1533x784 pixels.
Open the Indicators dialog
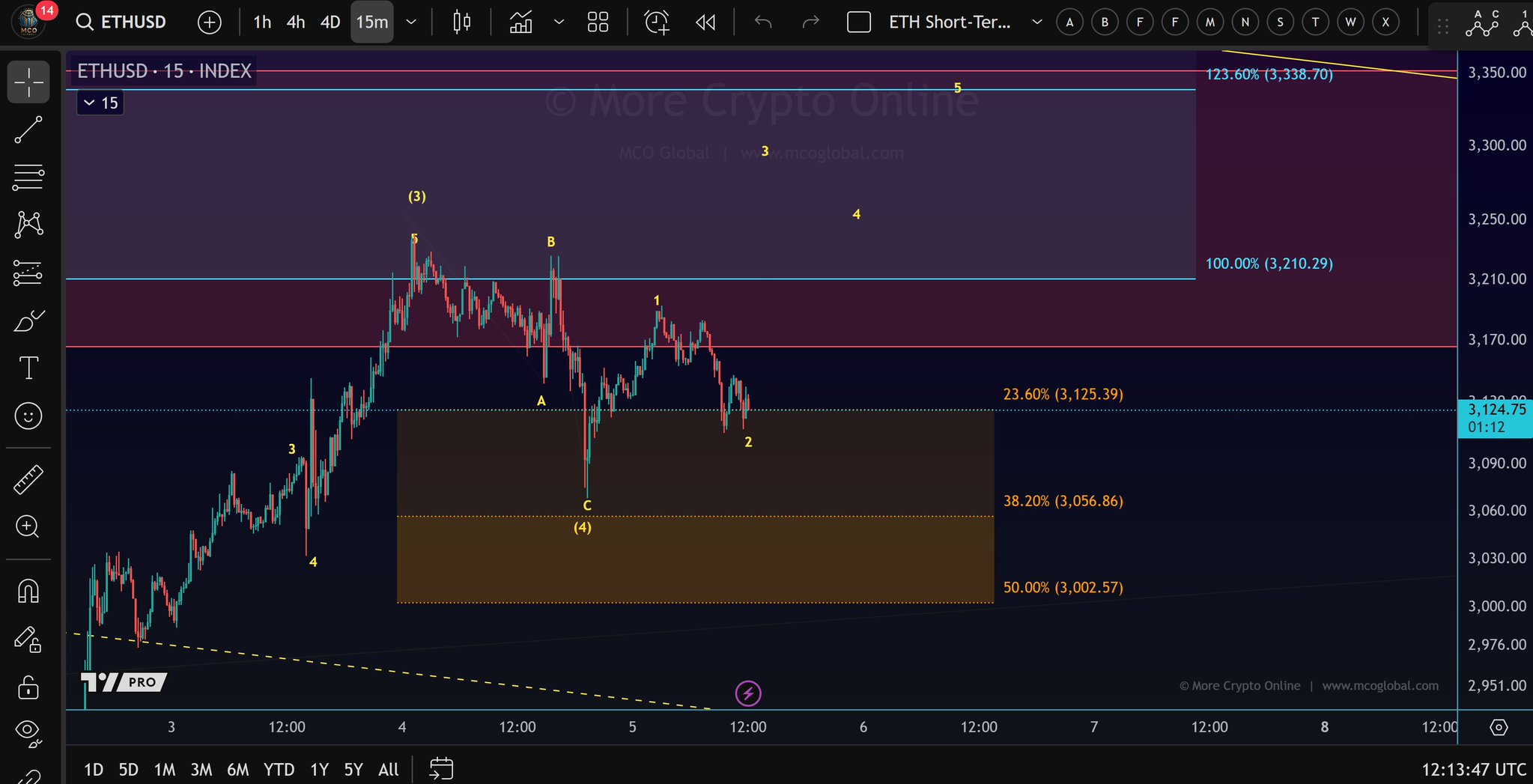521,22
